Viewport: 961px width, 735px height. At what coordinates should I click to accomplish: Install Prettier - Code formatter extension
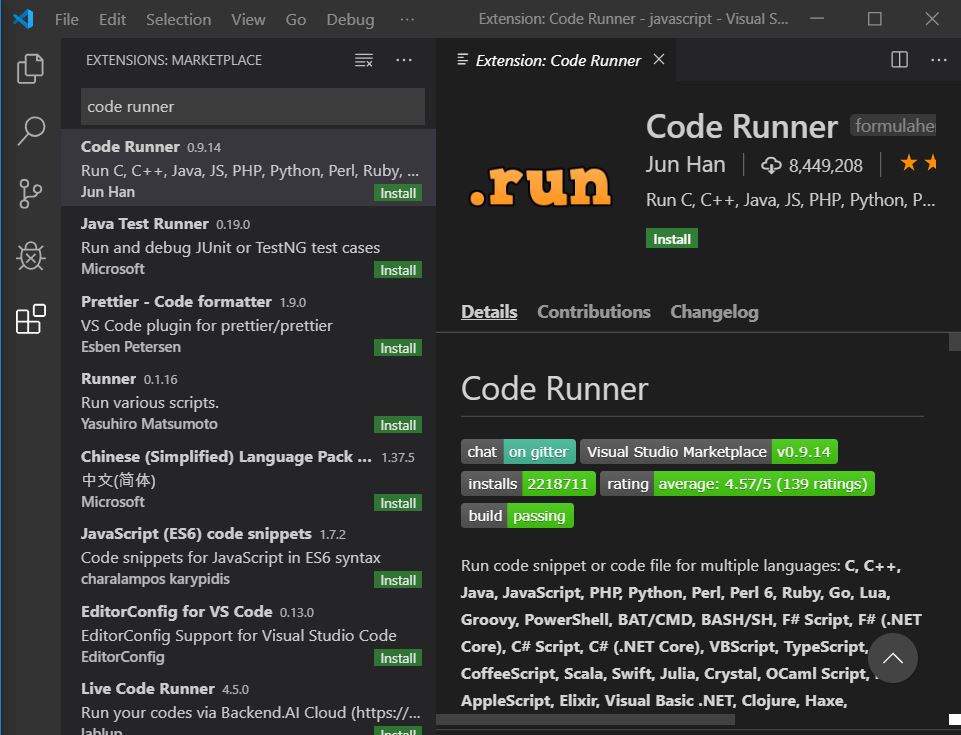point(398,348)
